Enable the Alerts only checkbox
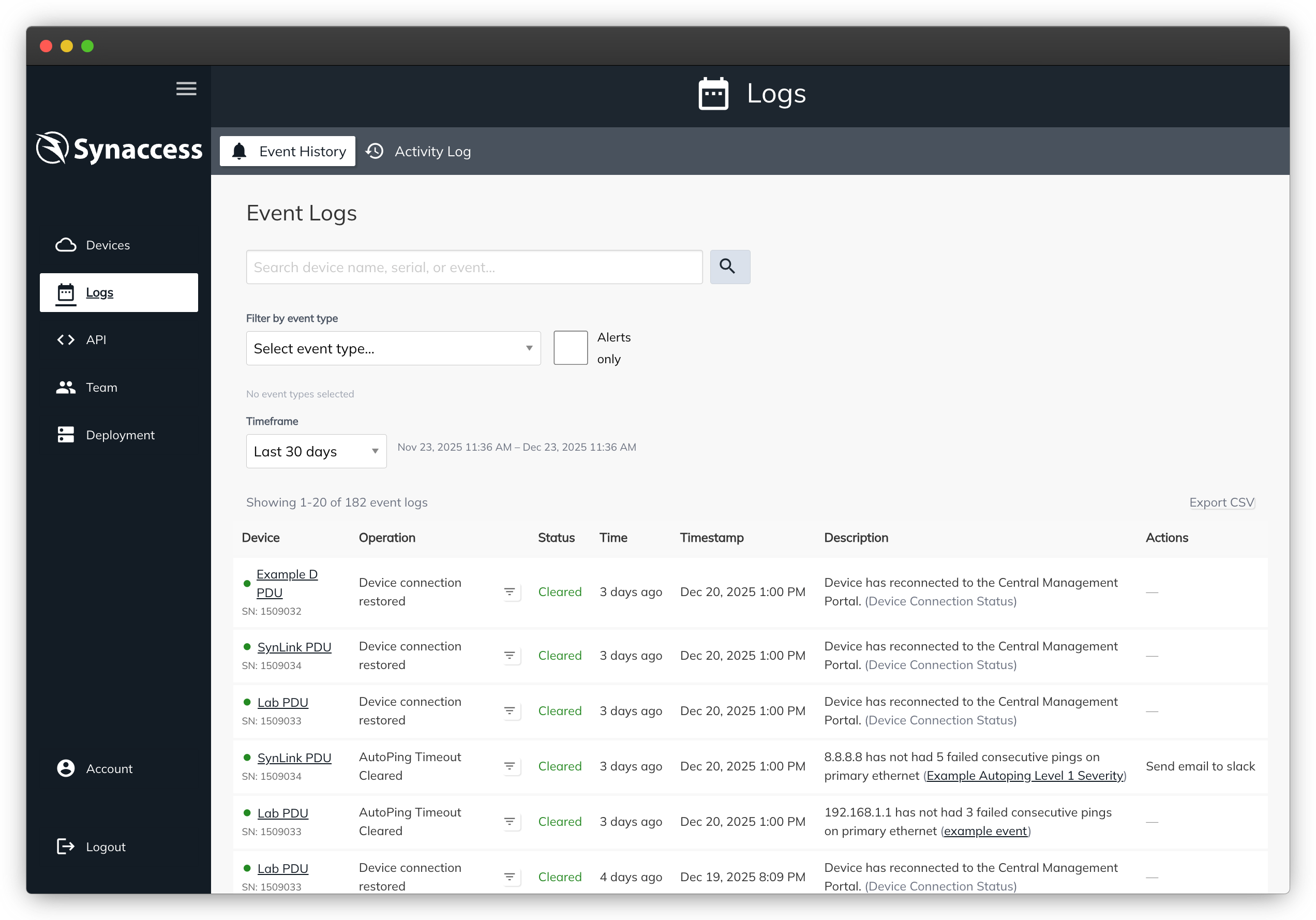1316x920 pixels. (570, 348)
